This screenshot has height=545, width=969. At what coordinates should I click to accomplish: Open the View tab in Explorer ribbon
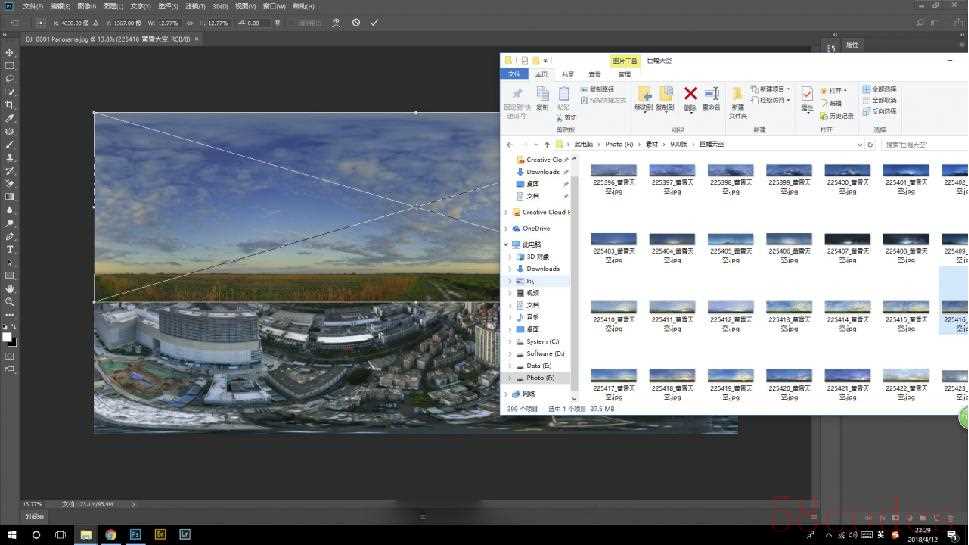595,74
